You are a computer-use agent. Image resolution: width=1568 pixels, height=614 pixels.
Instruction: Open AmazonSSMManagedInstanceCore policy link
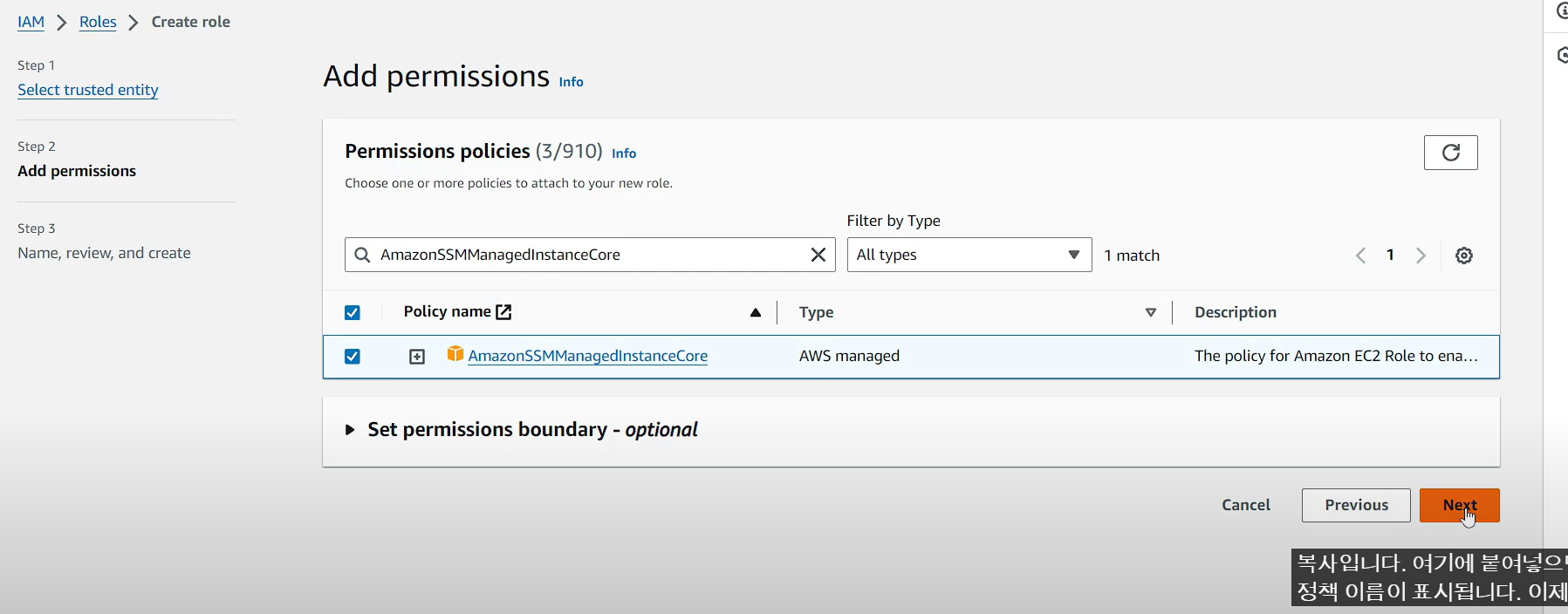coord(588,356)
